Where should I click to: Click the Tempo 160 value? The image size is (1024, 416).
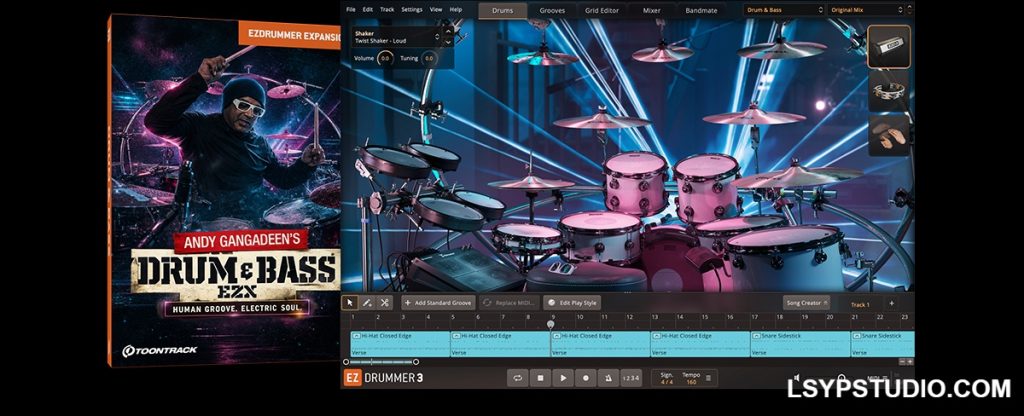coord(691,382)
